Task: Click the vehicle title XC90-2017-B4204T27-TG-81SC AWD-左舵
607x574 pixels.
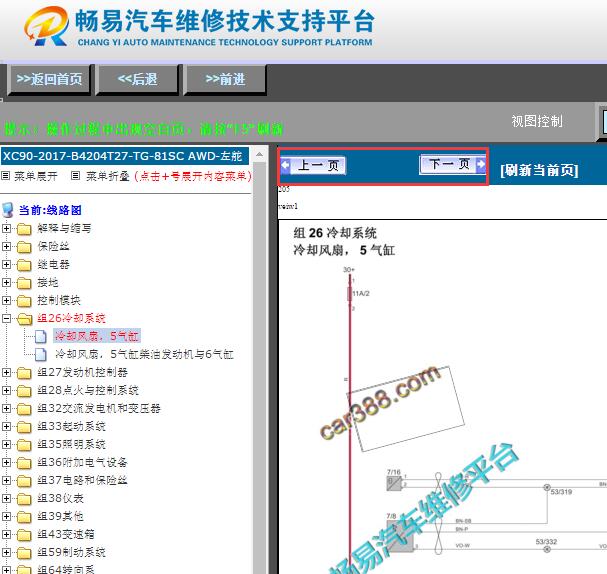Action: pos(123,156)
